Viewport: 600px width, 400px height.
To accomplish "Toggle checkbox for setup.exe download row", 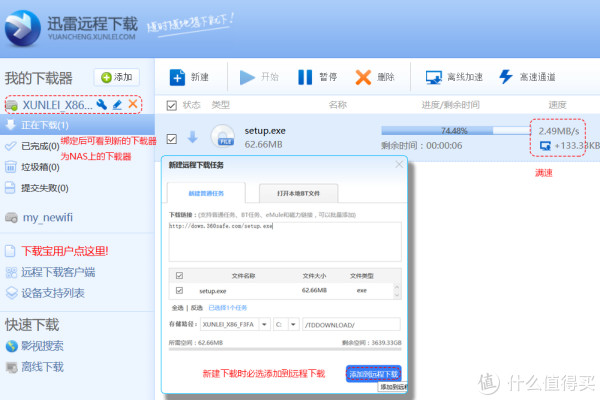I will pos(171,139).
